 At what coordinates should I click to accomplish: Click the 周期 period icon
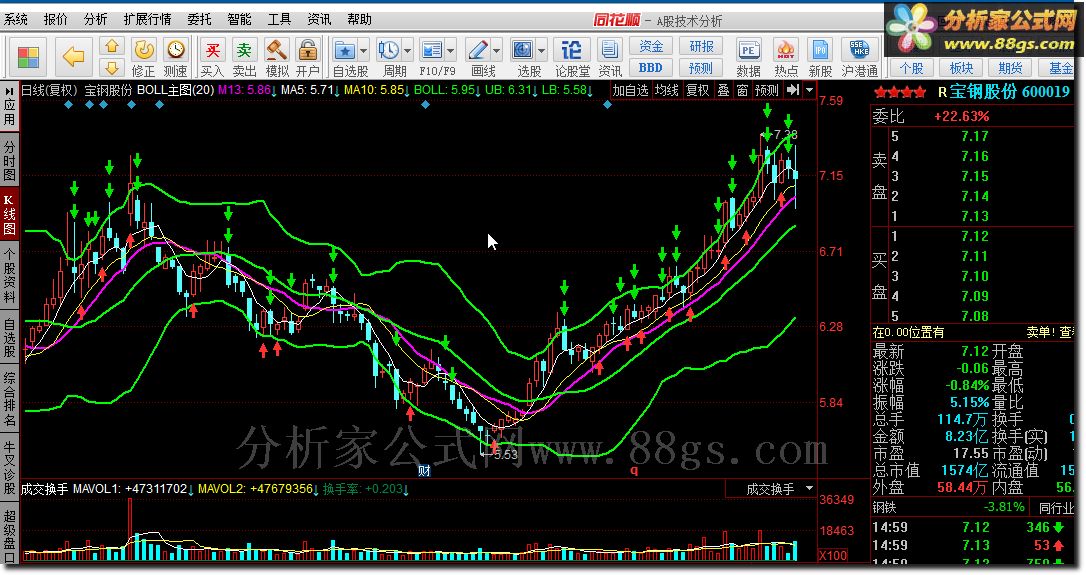point(389,51)
